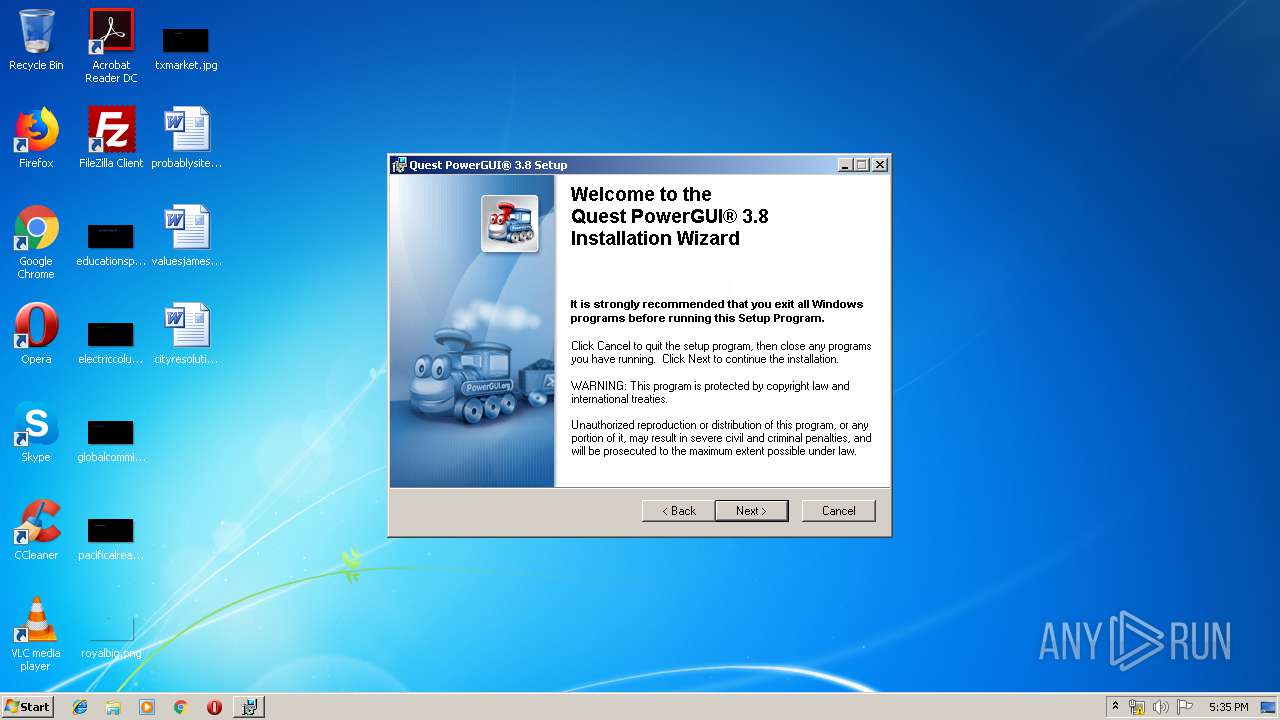Click the PowerGUI train logo in wizard
This screenshot has height=720, width=1280.
(x=510, y=223)
